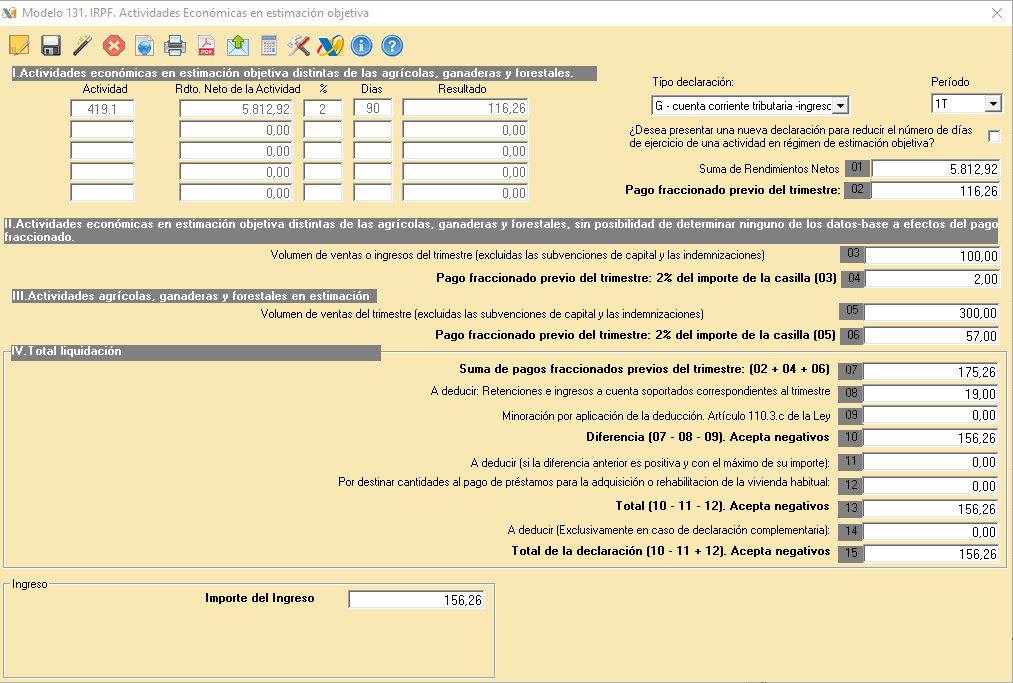Viewport: 1013px width, 683px height.
Task: Click the Dias field showing 90
Action: 373,108
